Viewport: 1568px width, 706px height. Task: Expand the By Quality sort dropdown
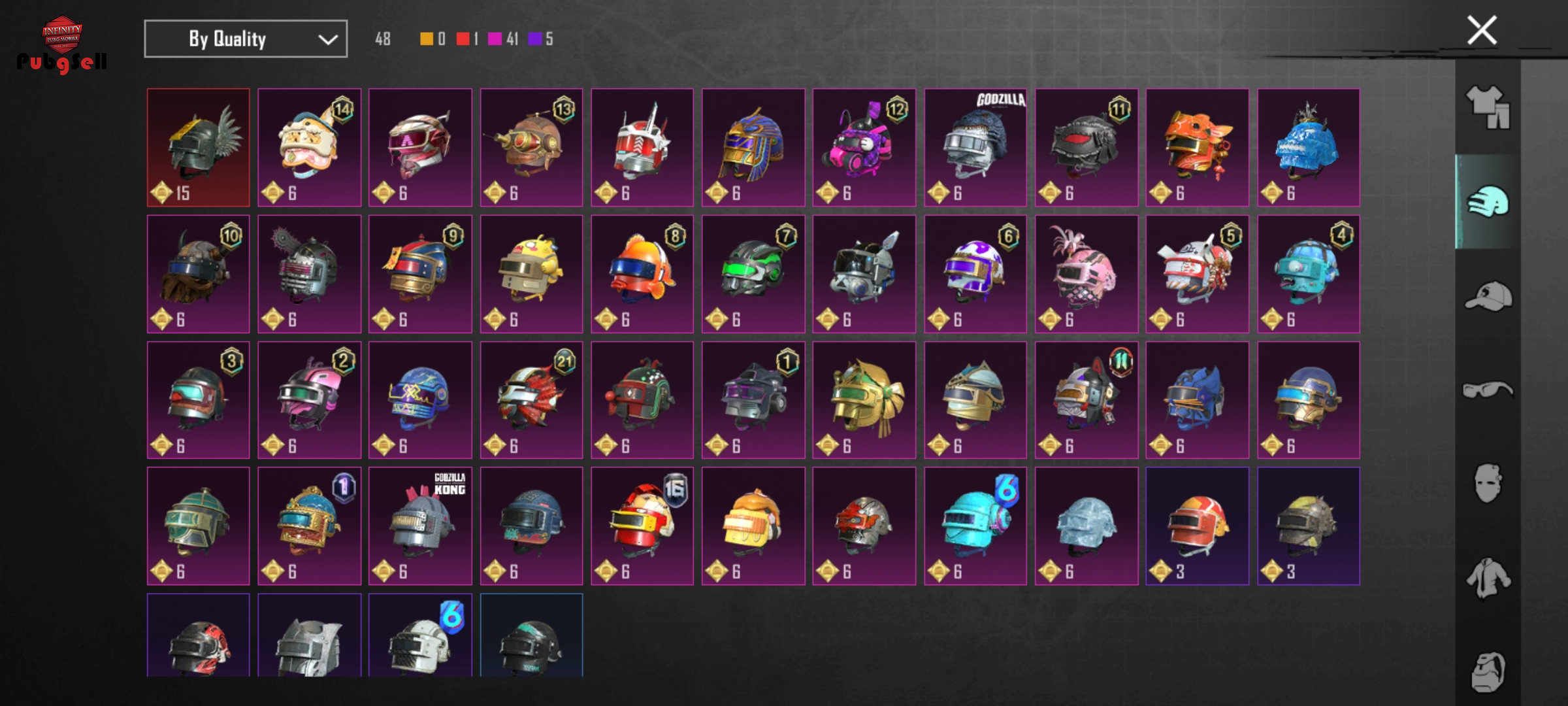pos(246,39)
